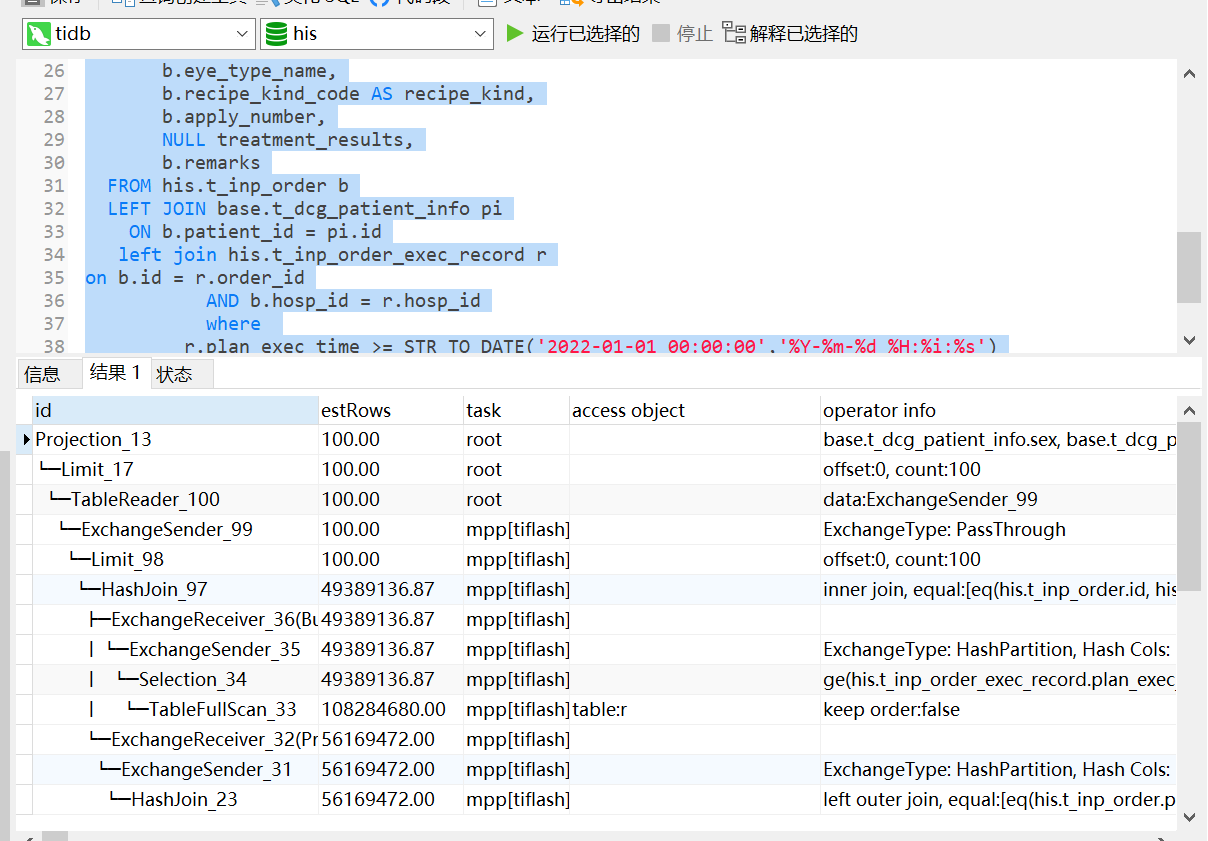Click the task column header

click(517, 410)
